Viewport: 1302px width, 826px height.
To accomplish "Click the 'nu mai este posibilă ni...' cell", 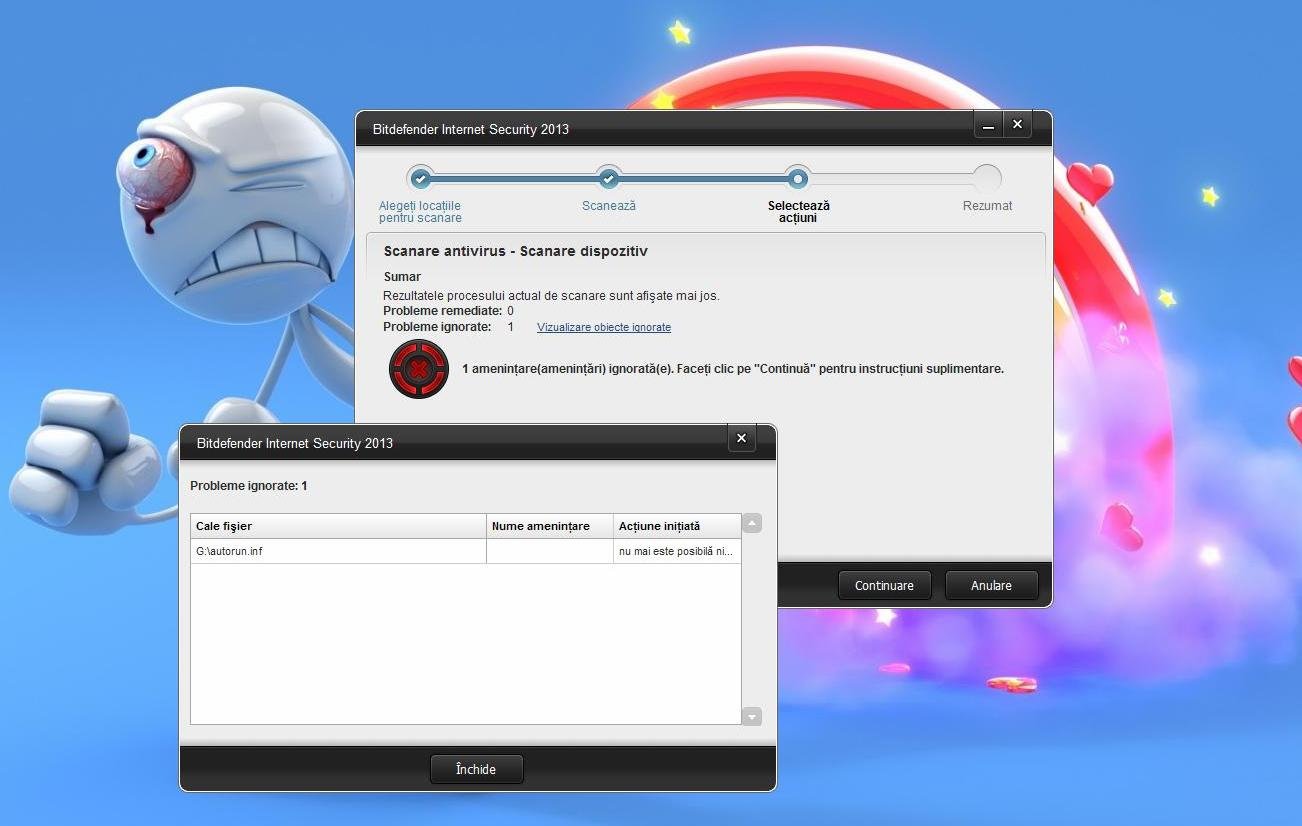I will pyautogui.click(x=677, y=551).
